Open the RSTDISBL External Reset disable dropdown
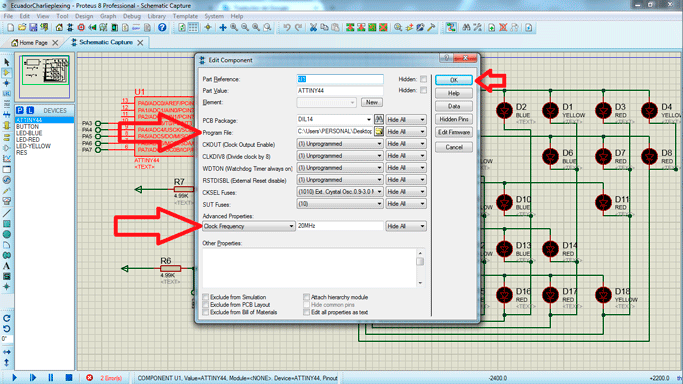This screenshot has width=683, height=384. point(340,179)
